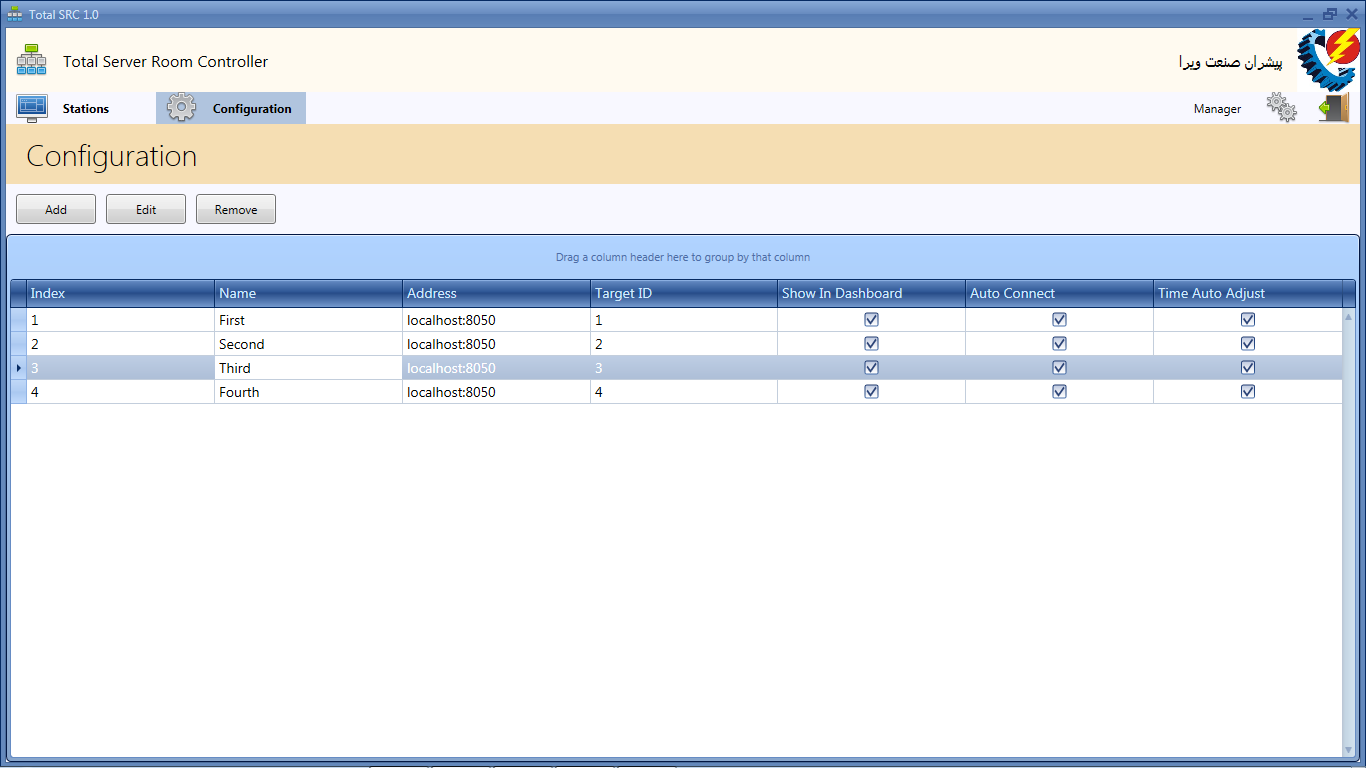
Task: Select the row named Third
Action: click(676, 368)
